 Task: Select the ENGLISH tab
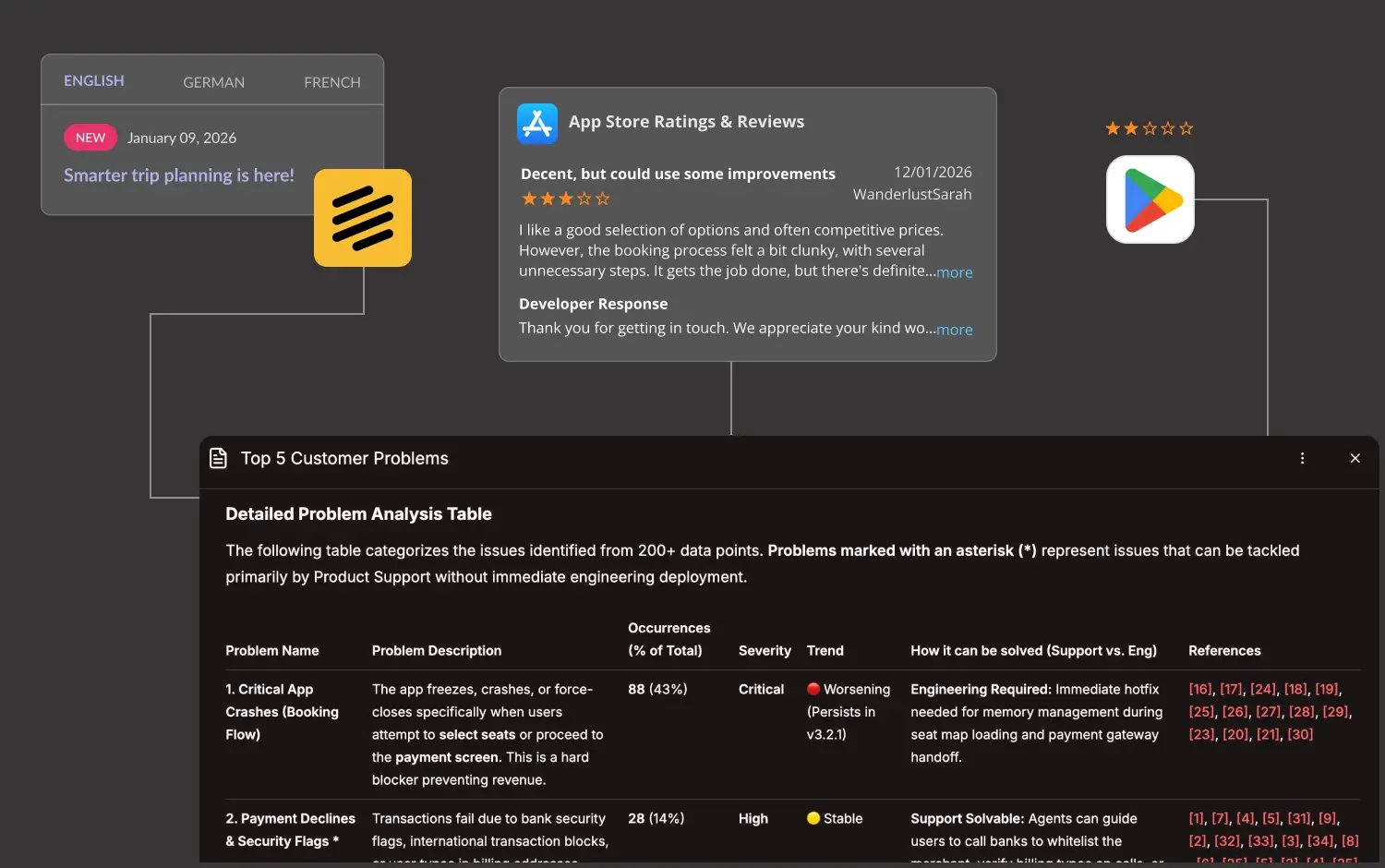coord(93,80)
